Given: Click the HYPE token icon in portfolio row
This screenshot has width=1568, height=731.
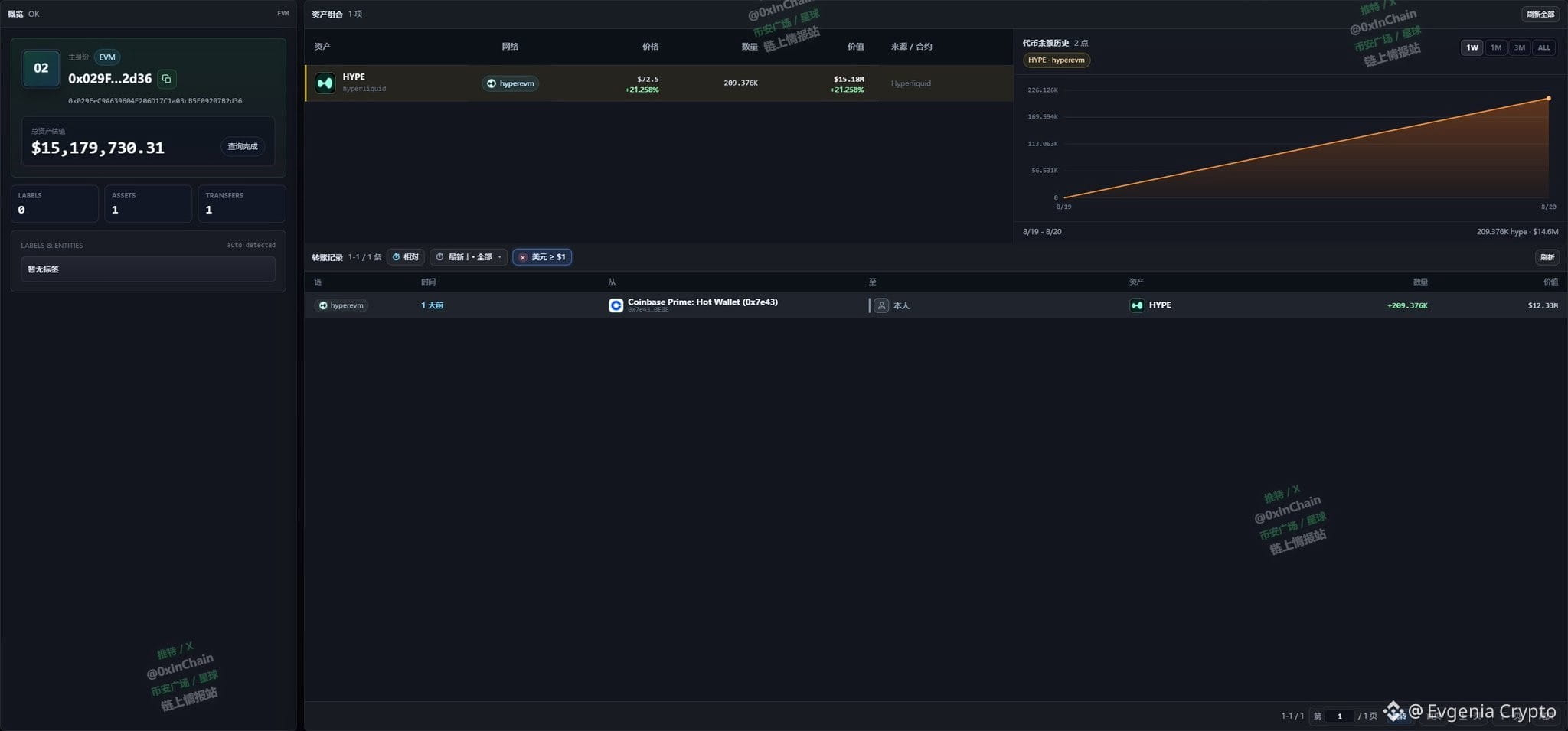Looking at the screenshot, I should click(x=325, y=83).
